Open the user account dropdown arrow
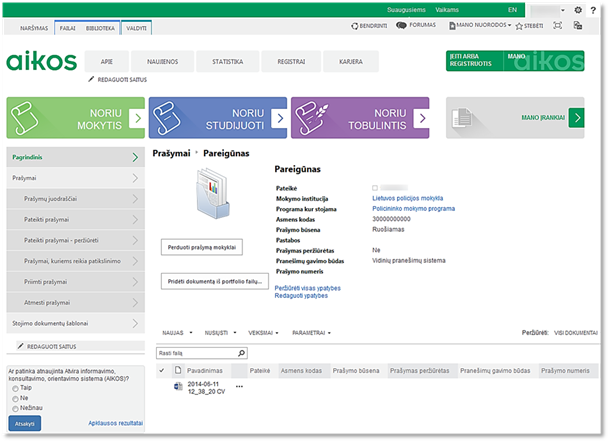 tap(562, 10)
